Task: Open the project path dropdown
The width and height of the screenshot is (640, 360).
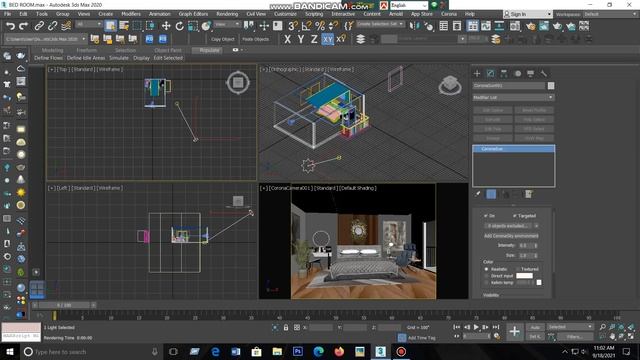Action: coord(45,39)
